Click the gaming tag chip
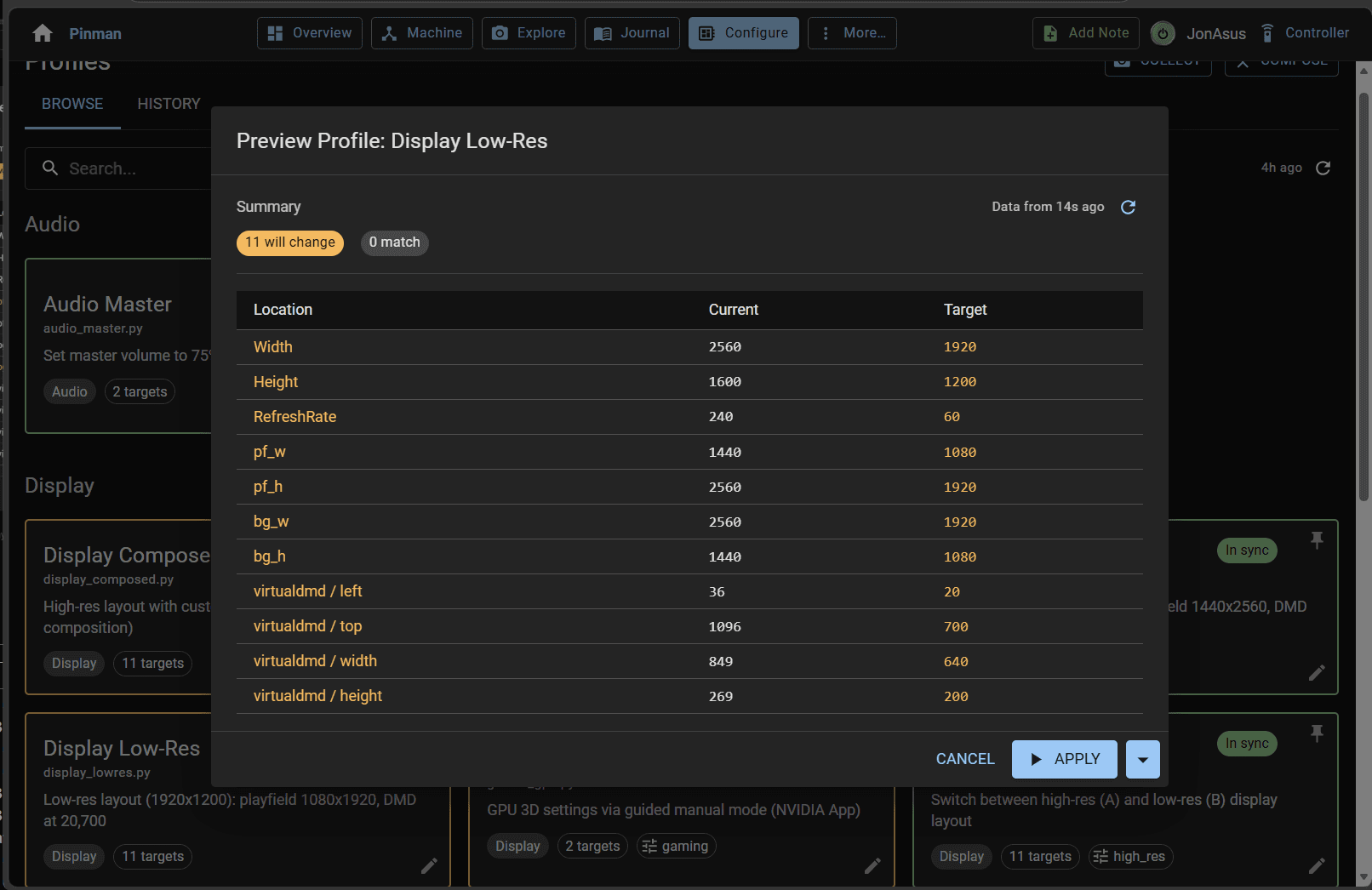This screenshot has height=890, width=1372. coord(676,847)
